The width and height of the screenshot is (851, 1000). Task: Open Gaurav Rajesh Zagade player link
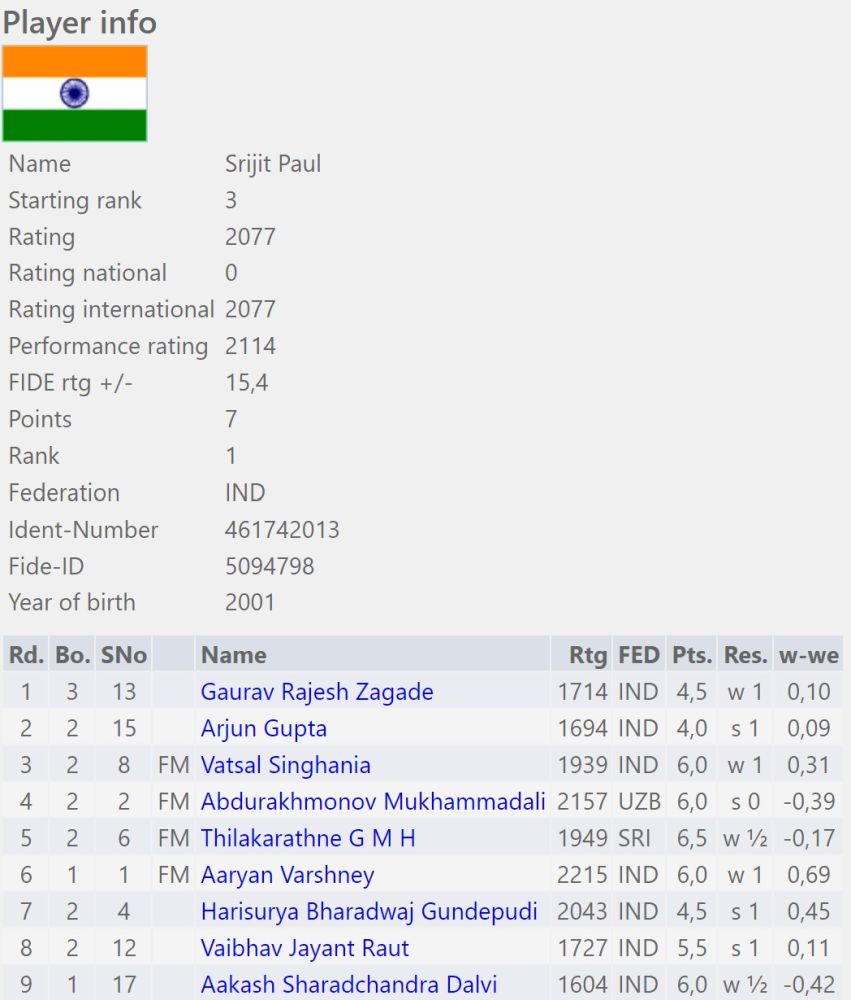(317, 691)
